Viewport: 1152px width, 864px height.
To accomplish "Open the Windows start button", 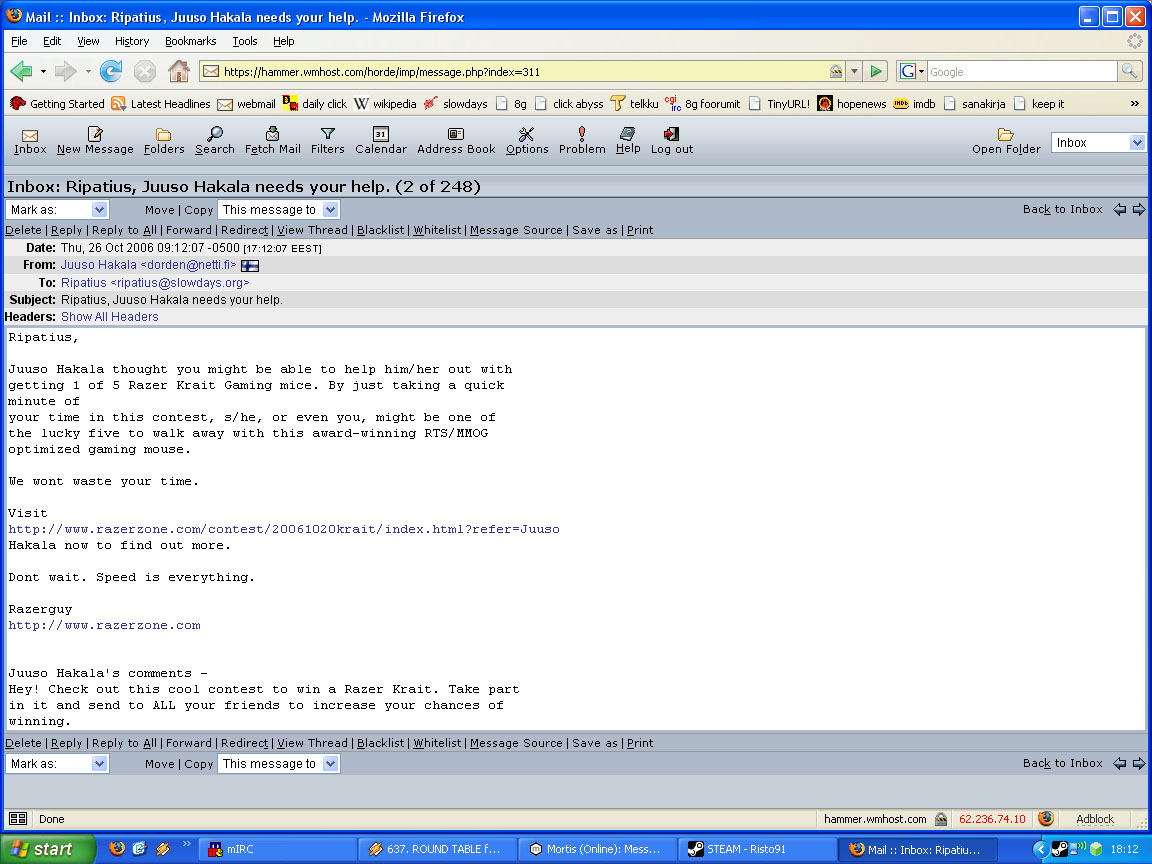I will click(x=48, y=849).
